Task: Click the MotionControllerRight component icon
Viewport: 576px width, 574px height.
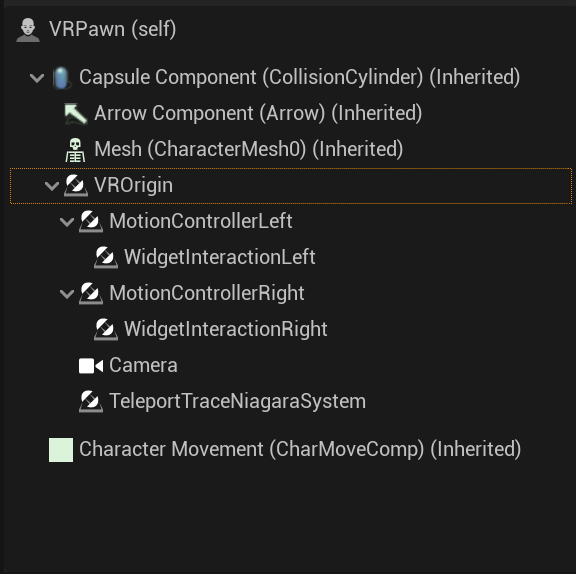Action: pyautogui.click(x=91, y=293)
